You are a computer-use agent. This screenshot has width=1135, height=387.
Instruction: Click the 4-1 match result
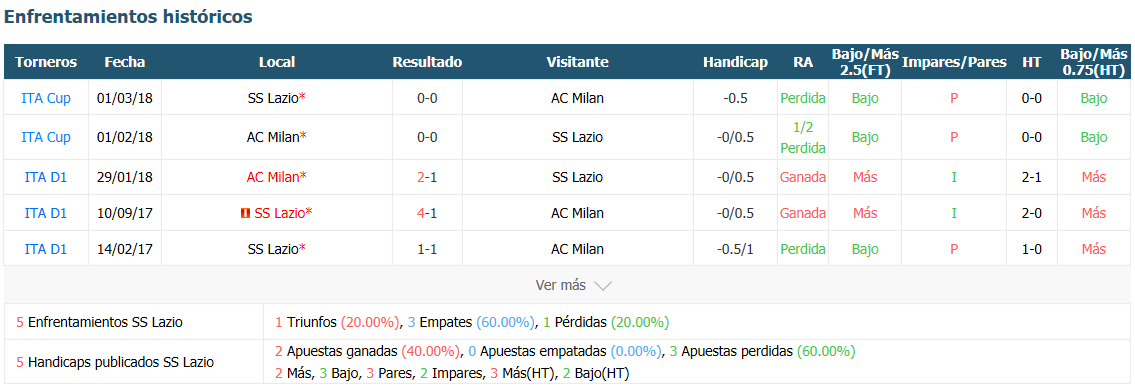(x=427, y=213)
